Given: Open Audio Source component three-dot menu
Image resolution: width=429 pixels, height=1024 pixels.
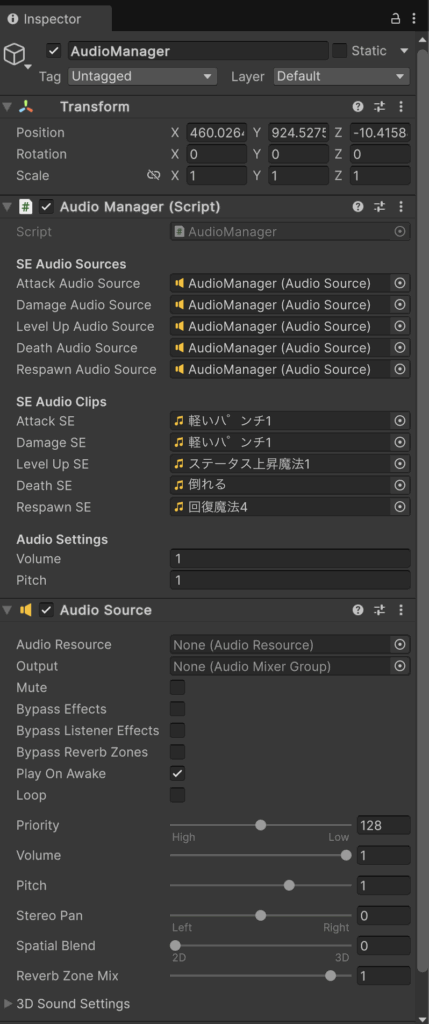Looking at the screenshot, I should (x=401, y=610).
